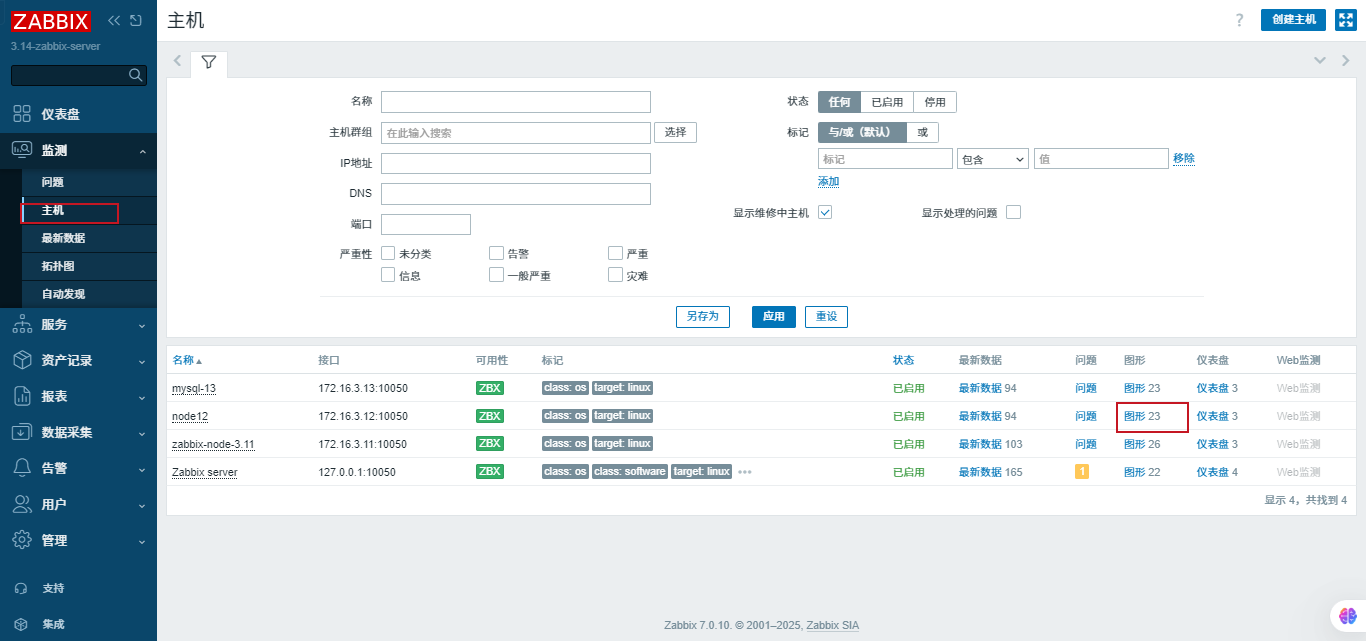This screenshot has width=1366, height=641.
Task: Click the filter funnel tab icon
Action: 208,62
